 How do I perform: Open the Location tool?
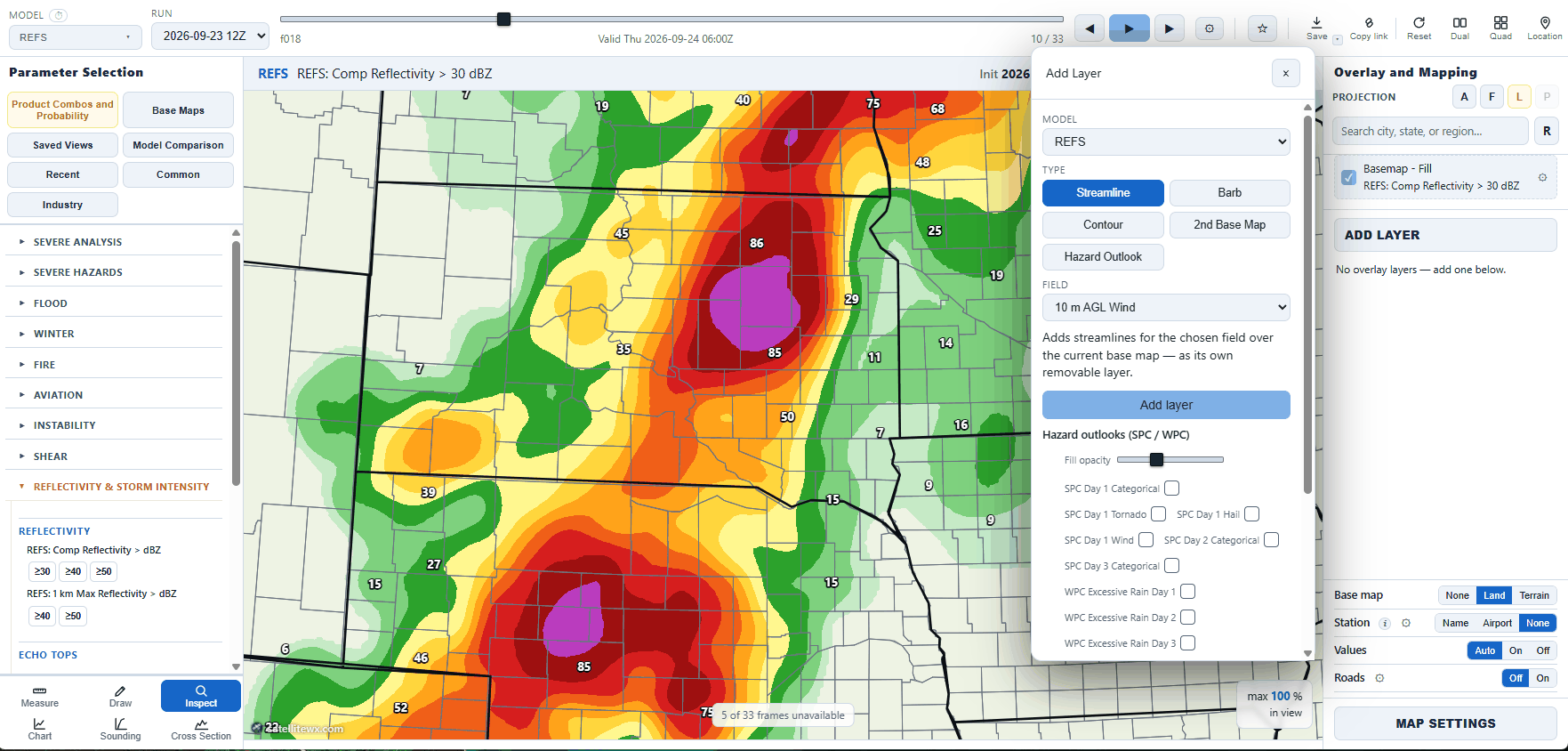pos(1545,28)
